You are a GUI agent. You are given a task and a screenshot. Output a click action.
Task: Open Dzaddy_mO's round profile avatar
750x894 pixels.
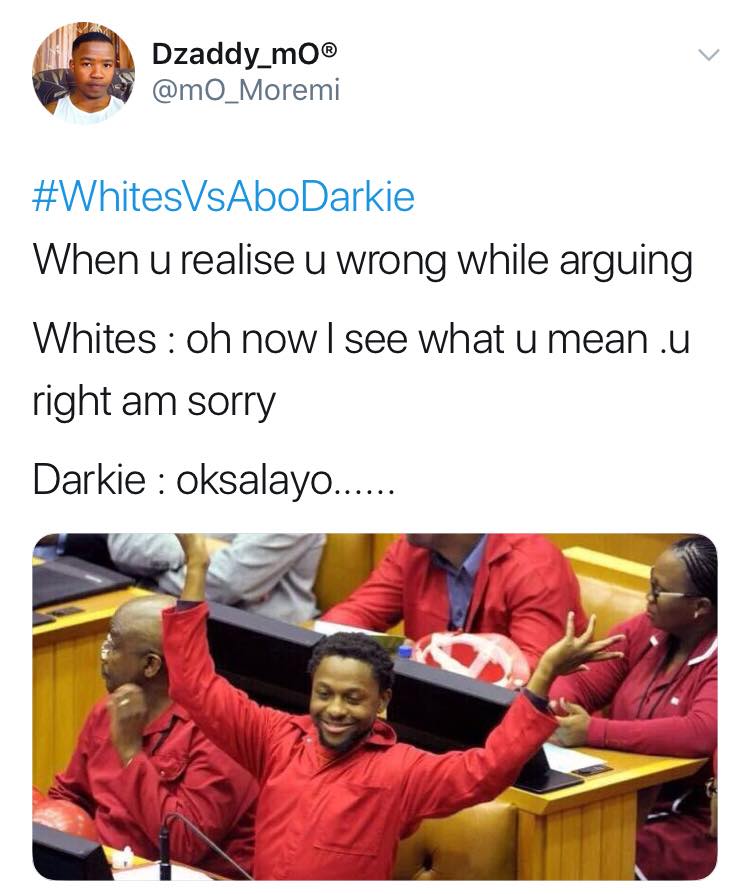(83, 74)
